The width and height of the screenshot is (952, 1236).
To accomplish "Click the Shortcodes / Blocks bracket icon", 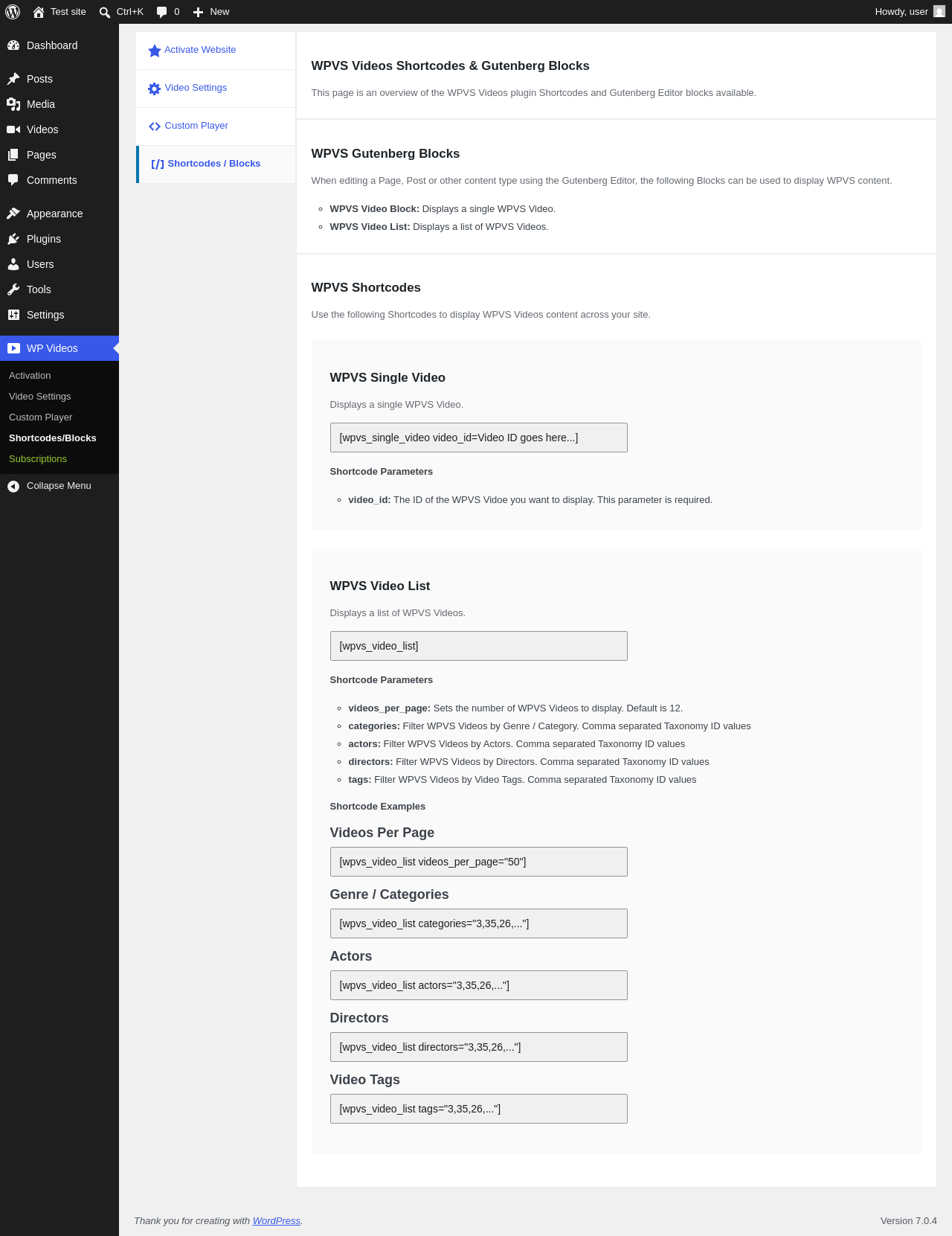I will coord(158,164).
